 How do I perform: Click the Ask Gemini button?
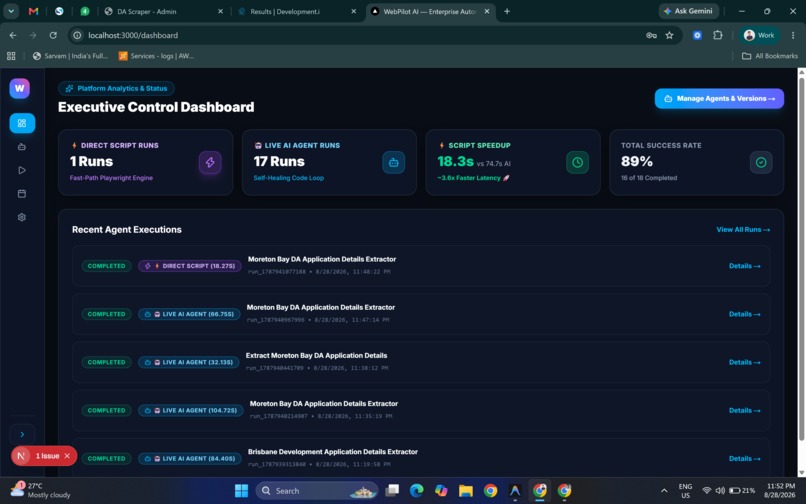tap(689, 11)
